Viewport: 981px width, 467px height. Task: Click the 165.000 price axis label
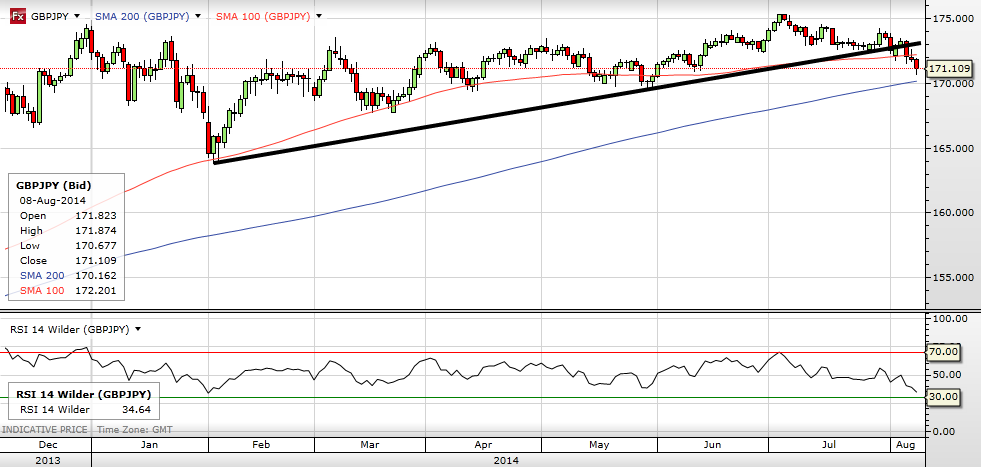(x=951, y=148)
